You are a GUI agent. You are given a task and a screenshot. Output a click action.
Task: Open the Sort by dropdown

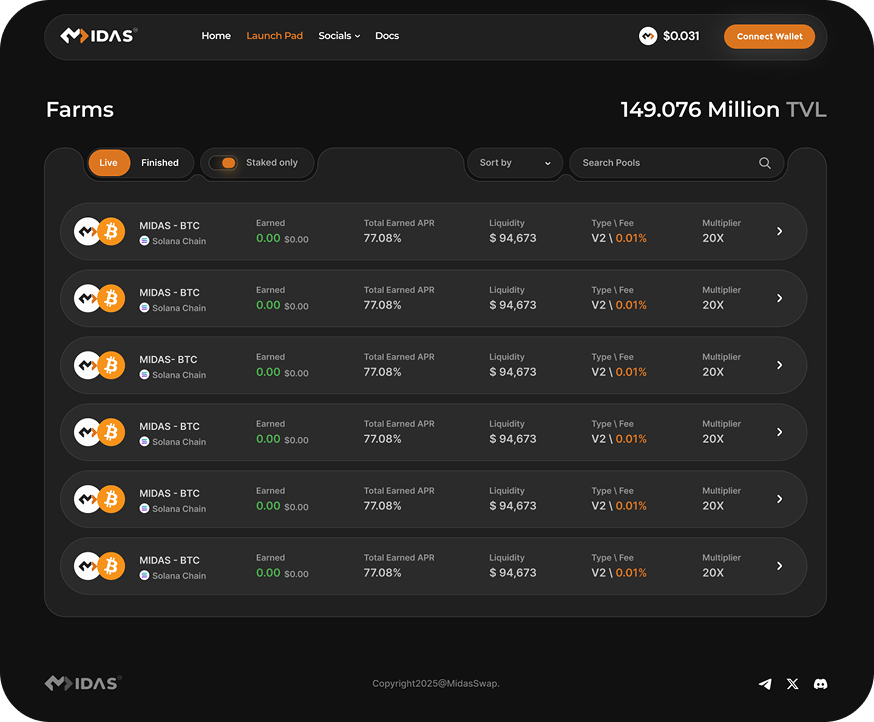pyautogui.click(x=515, y=163)
